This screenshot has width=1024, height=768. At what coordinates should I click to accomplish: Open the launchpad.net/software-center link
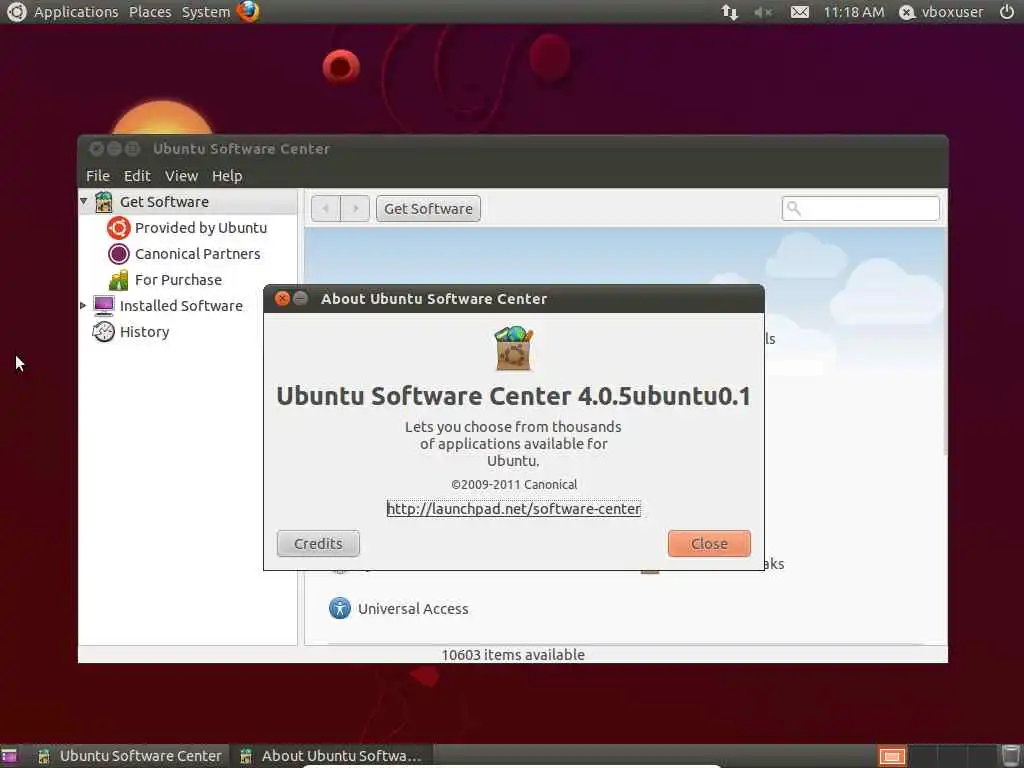[x=513, y=509]
